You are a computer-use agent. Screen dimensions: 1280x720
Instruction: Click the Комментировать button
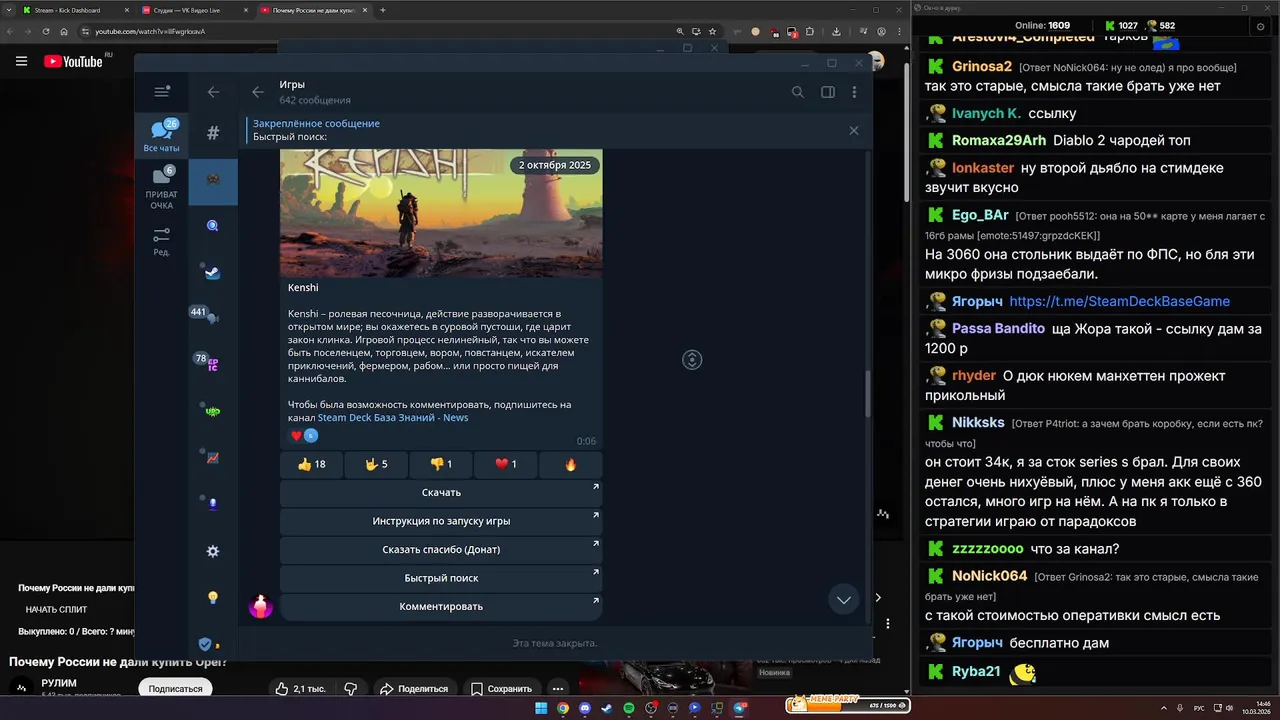pyautogui.click(x=441, y=607)
